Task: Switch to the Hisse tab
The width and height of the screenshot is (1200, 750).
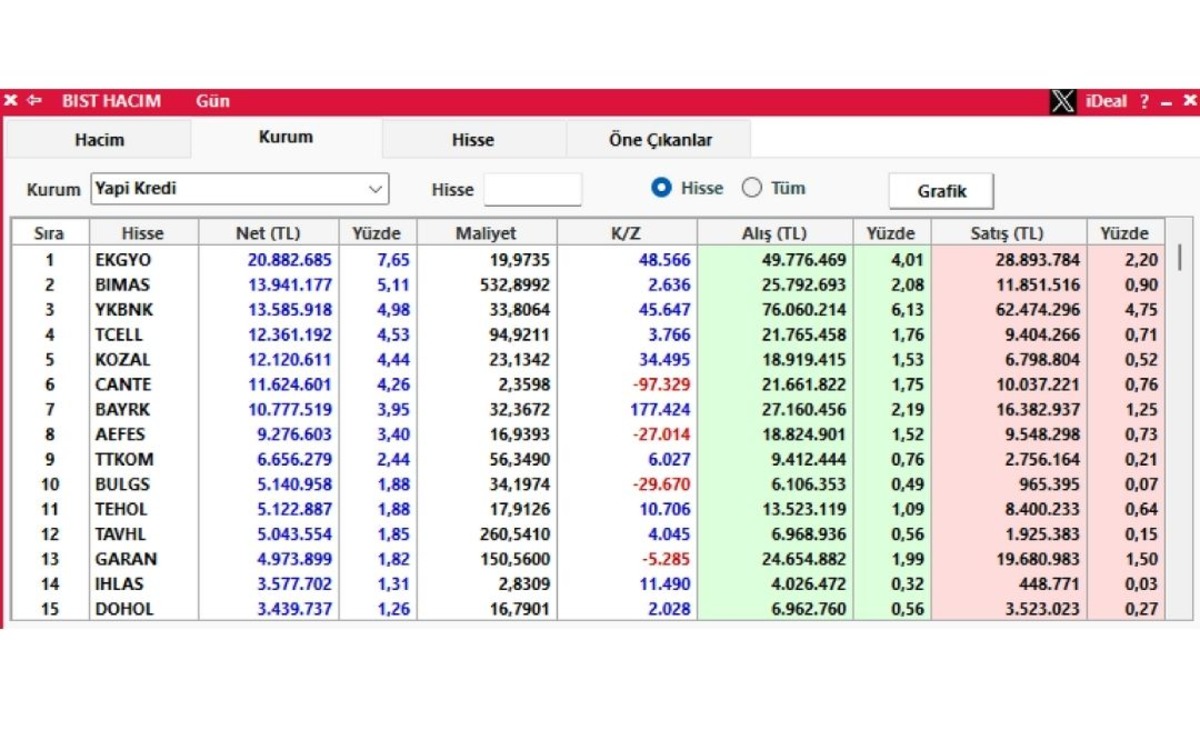Action: [x=473, y=140]
